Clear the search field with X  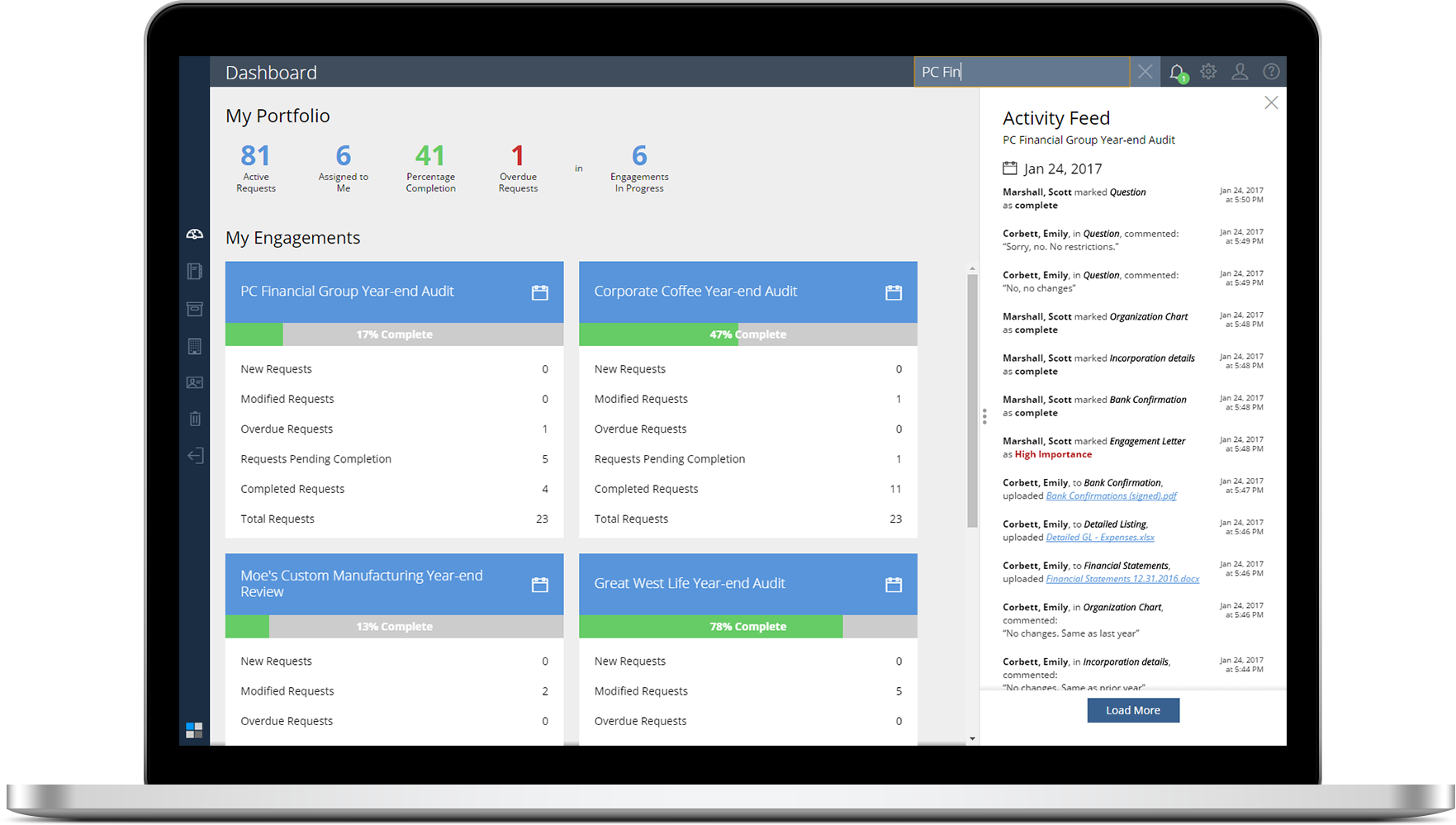click(x=1145, y=72)
